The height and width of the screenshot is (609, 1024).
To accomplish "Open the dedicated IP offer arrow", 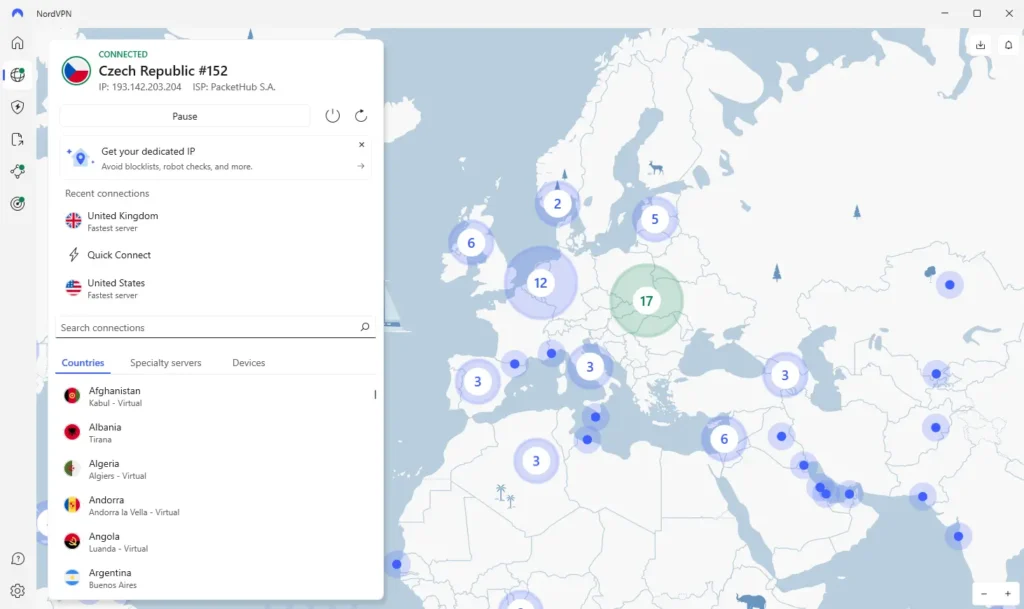I will point(361,166).
